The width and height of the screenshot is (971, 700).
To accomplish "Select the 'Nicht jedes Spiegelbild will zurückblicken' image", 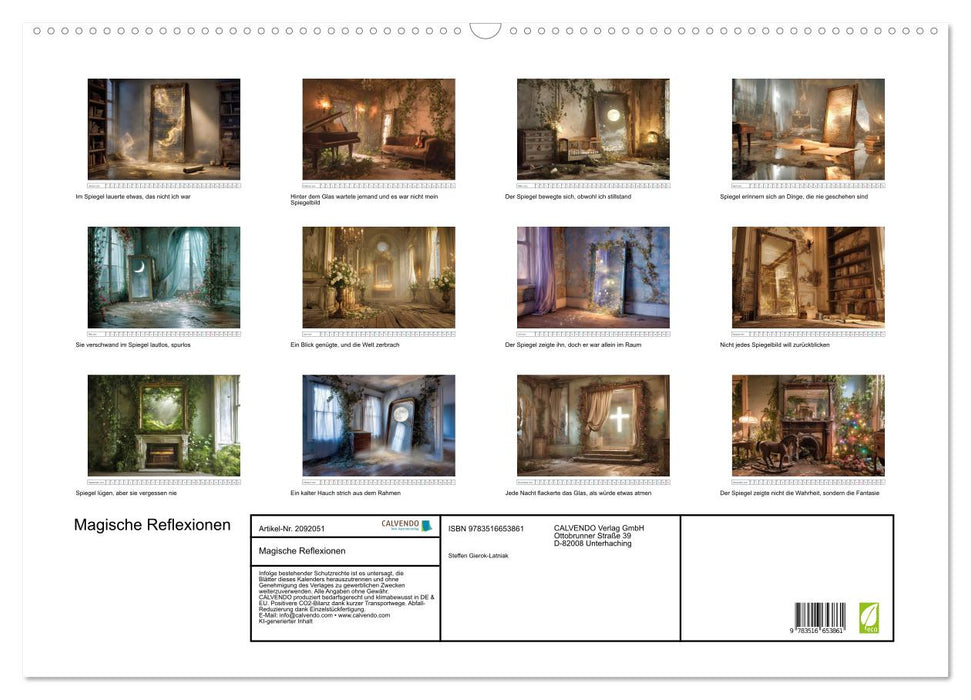I will pos(808,277).
